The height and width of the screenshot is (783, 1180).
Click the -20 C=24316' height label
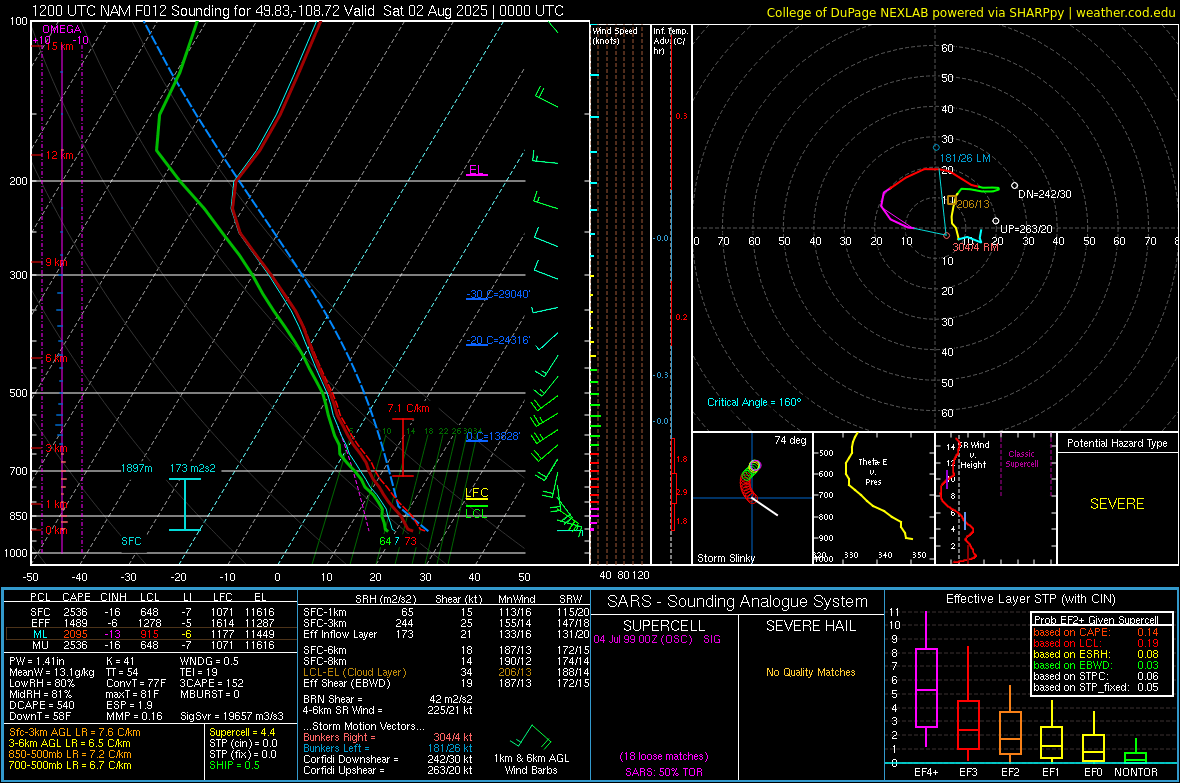[498, 340]
